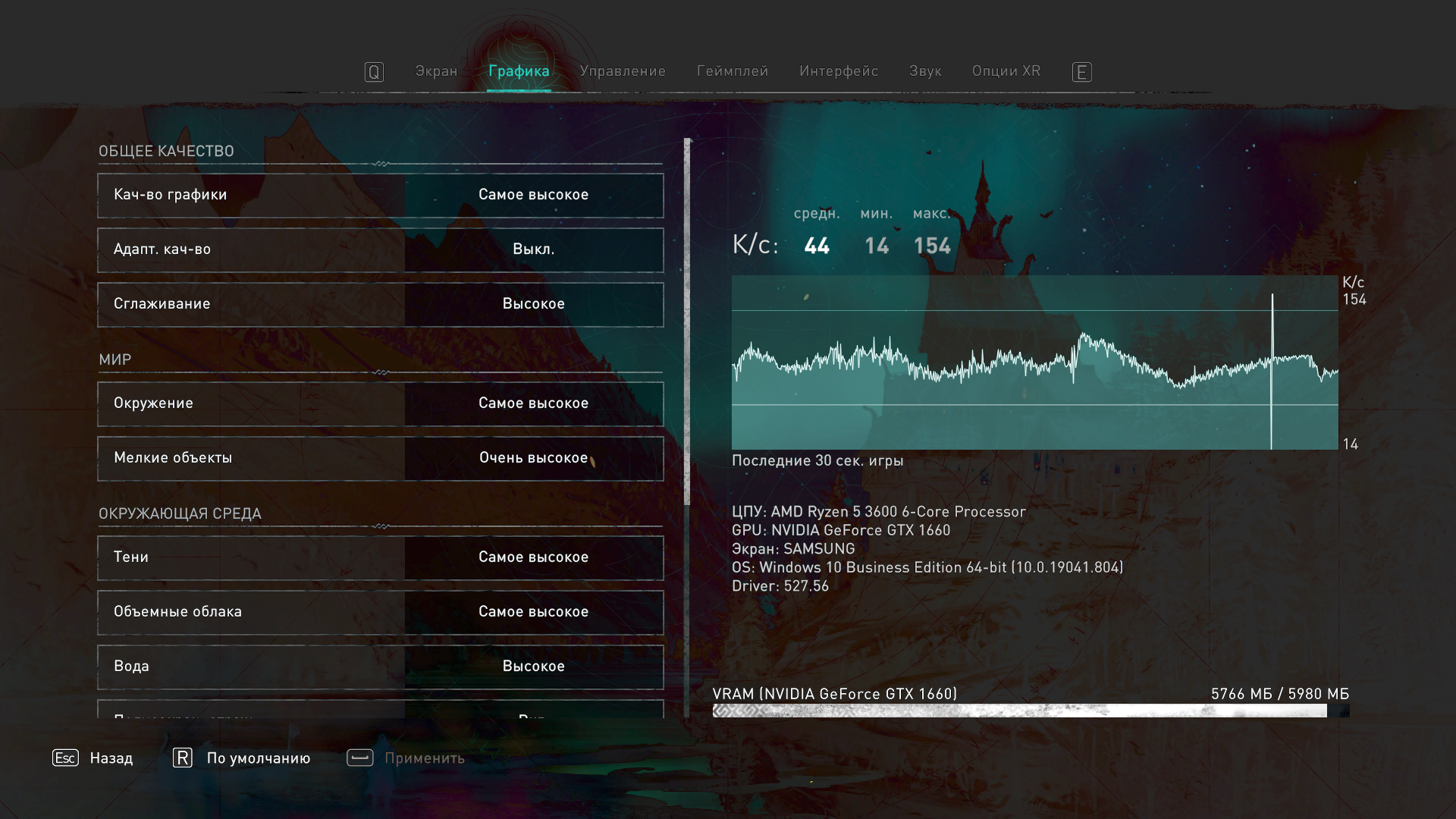Toggle the Адапт. кач-во setting (Выкл.)
Screen dimensions: 1456x819
click(533, 249)
